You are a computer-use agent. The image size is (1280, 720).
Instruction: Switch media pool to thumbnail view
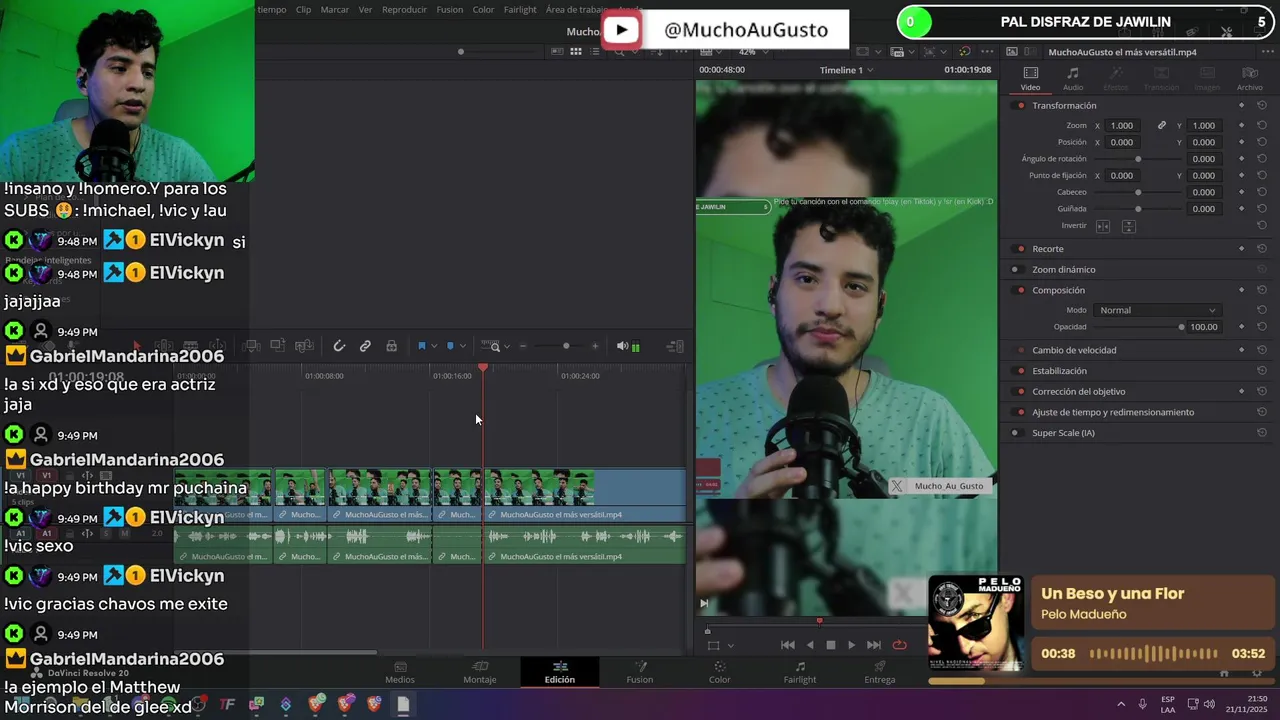(x=576, y=51)
